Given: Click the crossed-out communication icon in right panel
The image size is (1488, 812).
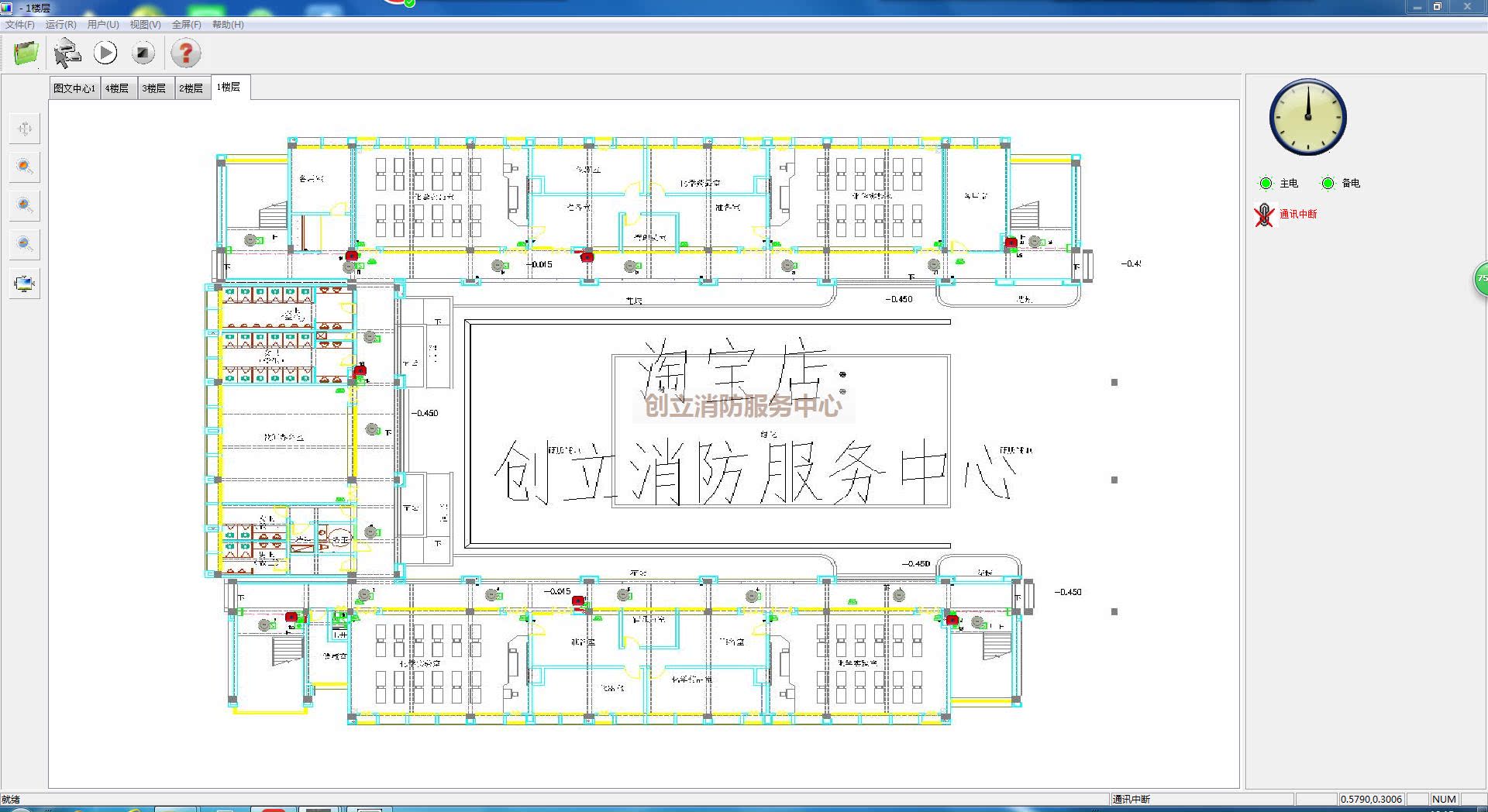Looking at the screenshot, I should point(1264,215).
